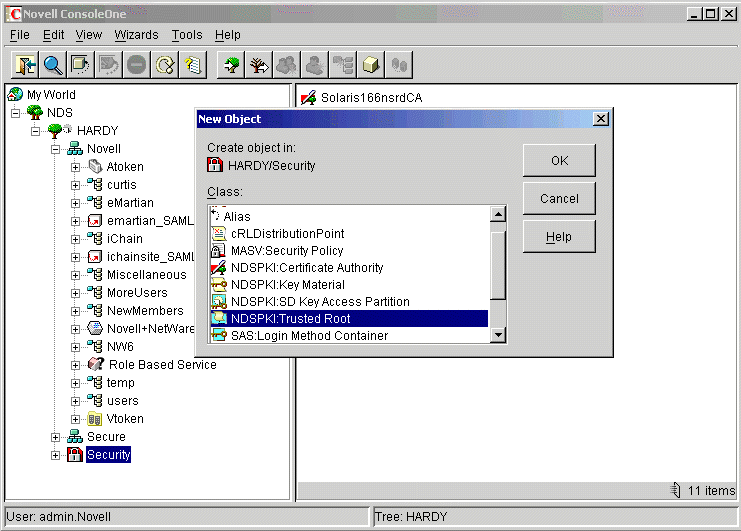Click the Novell+NetWare license icon
This screenshot has height=531, width=741.
[95, 328]
